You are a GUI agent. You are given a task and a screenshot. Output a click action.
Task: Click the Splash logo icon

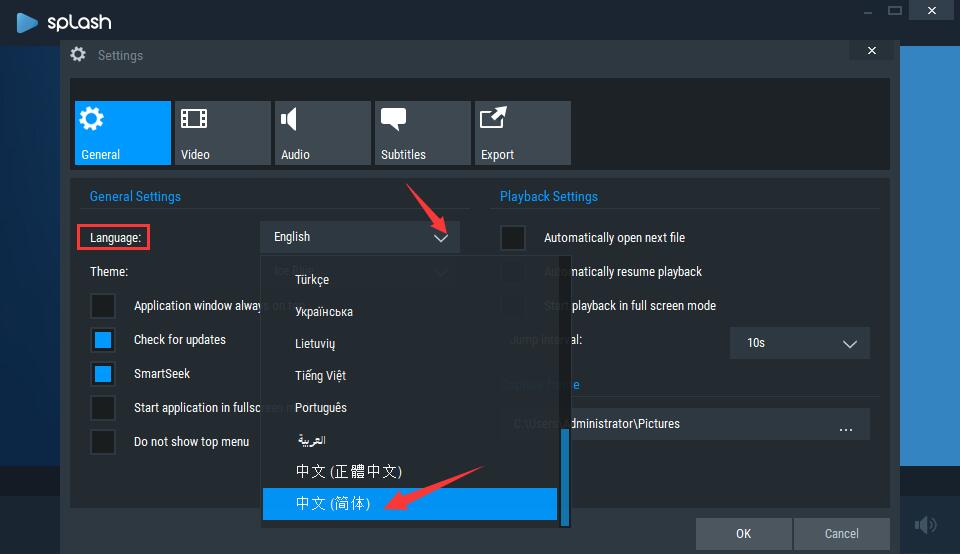click(x=27, y=21)
